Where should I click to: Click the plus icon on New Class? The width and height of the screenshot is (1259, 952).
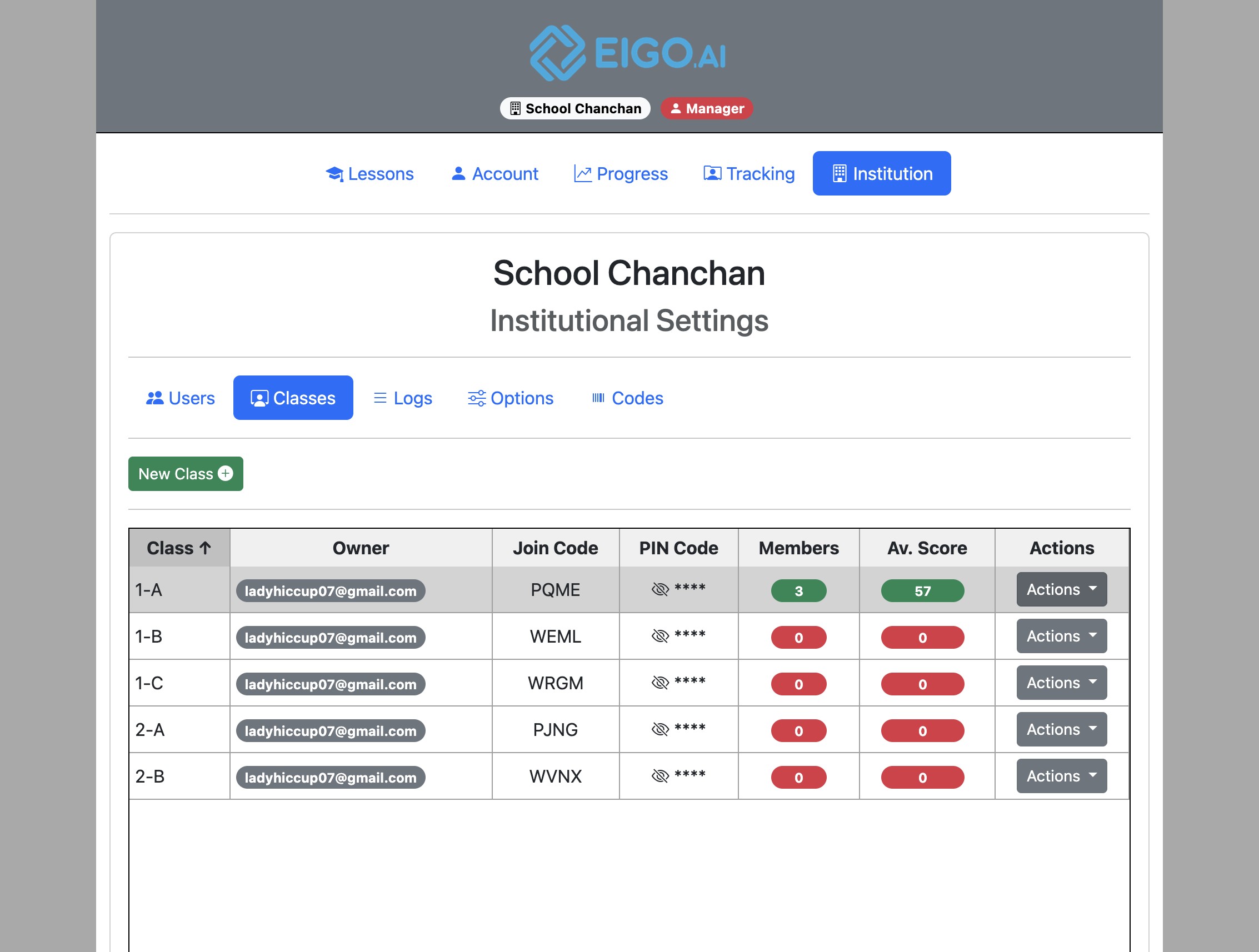[226, 473]
